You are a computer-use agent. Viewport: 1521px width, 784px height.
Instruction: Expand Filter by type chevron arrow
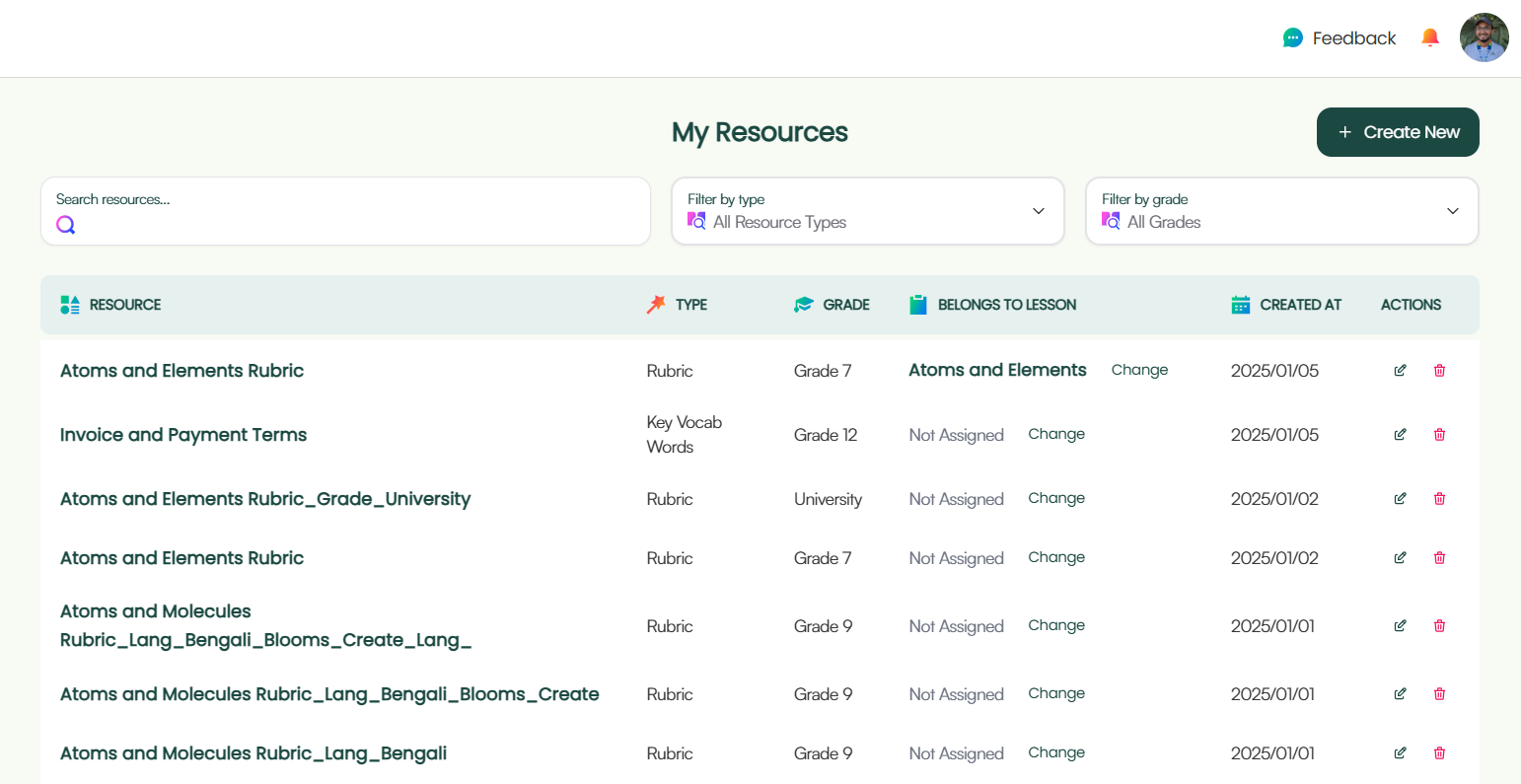click(1038, 211)
